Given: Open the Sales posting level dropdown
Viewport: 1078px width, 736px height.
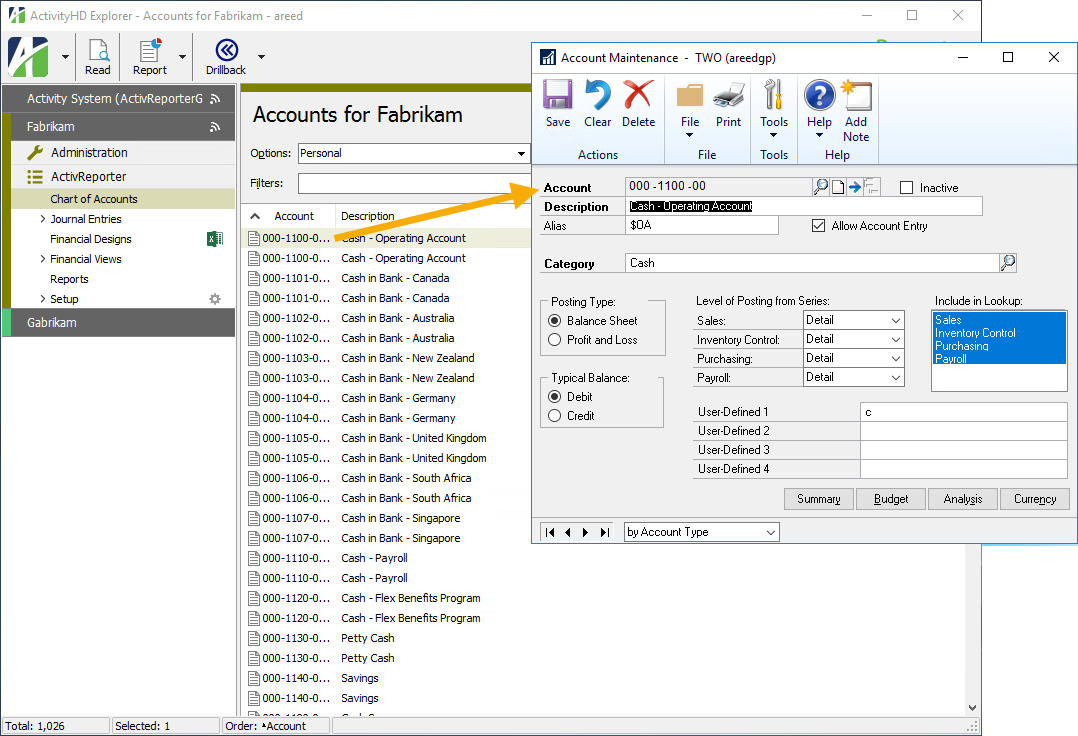Looking at the screenshot, I should (895, 320).
